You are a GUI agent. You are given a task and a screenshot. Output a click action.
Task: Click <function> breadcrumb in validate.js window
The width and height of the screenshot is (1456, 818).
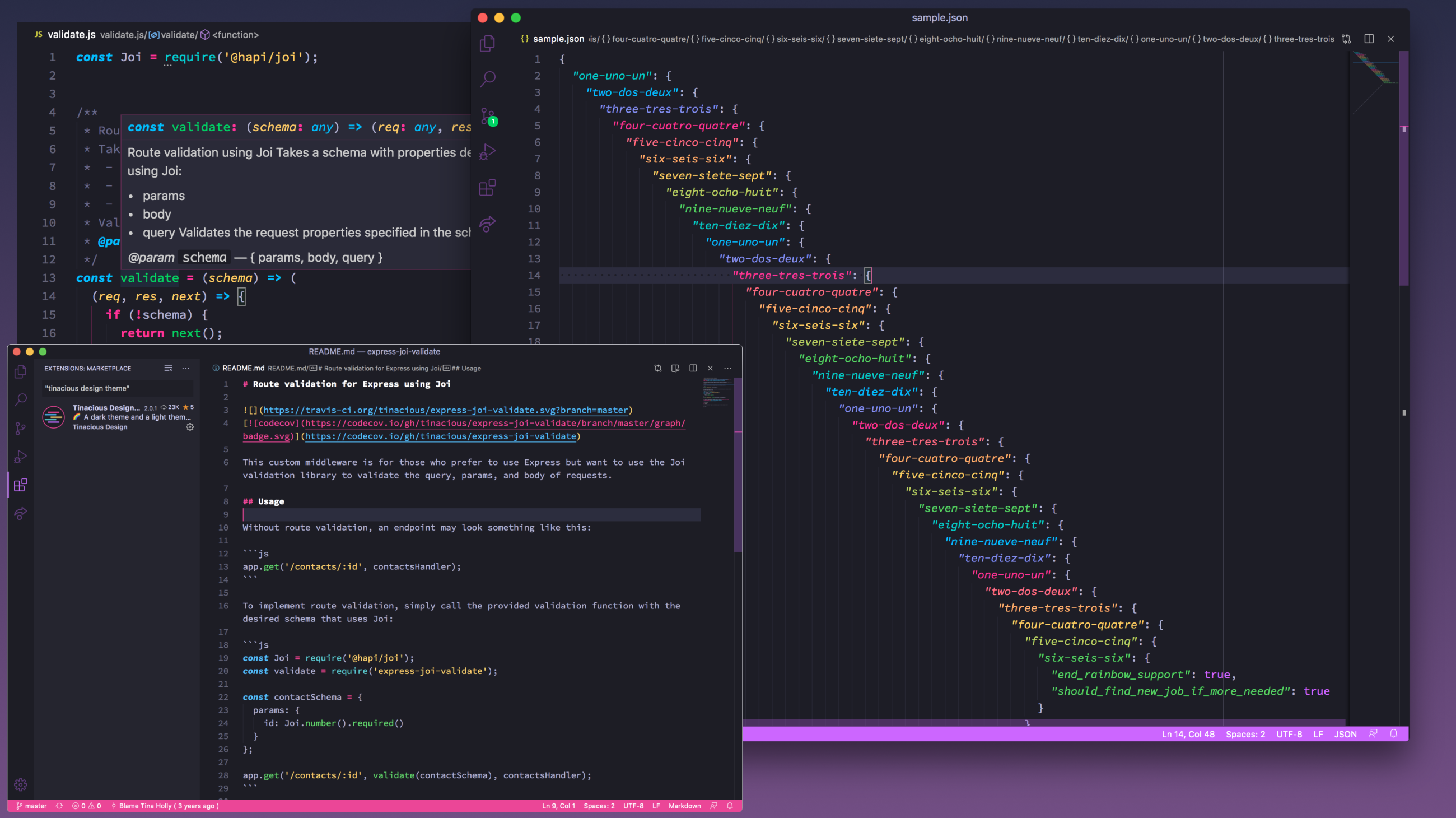tap(230, 35)
